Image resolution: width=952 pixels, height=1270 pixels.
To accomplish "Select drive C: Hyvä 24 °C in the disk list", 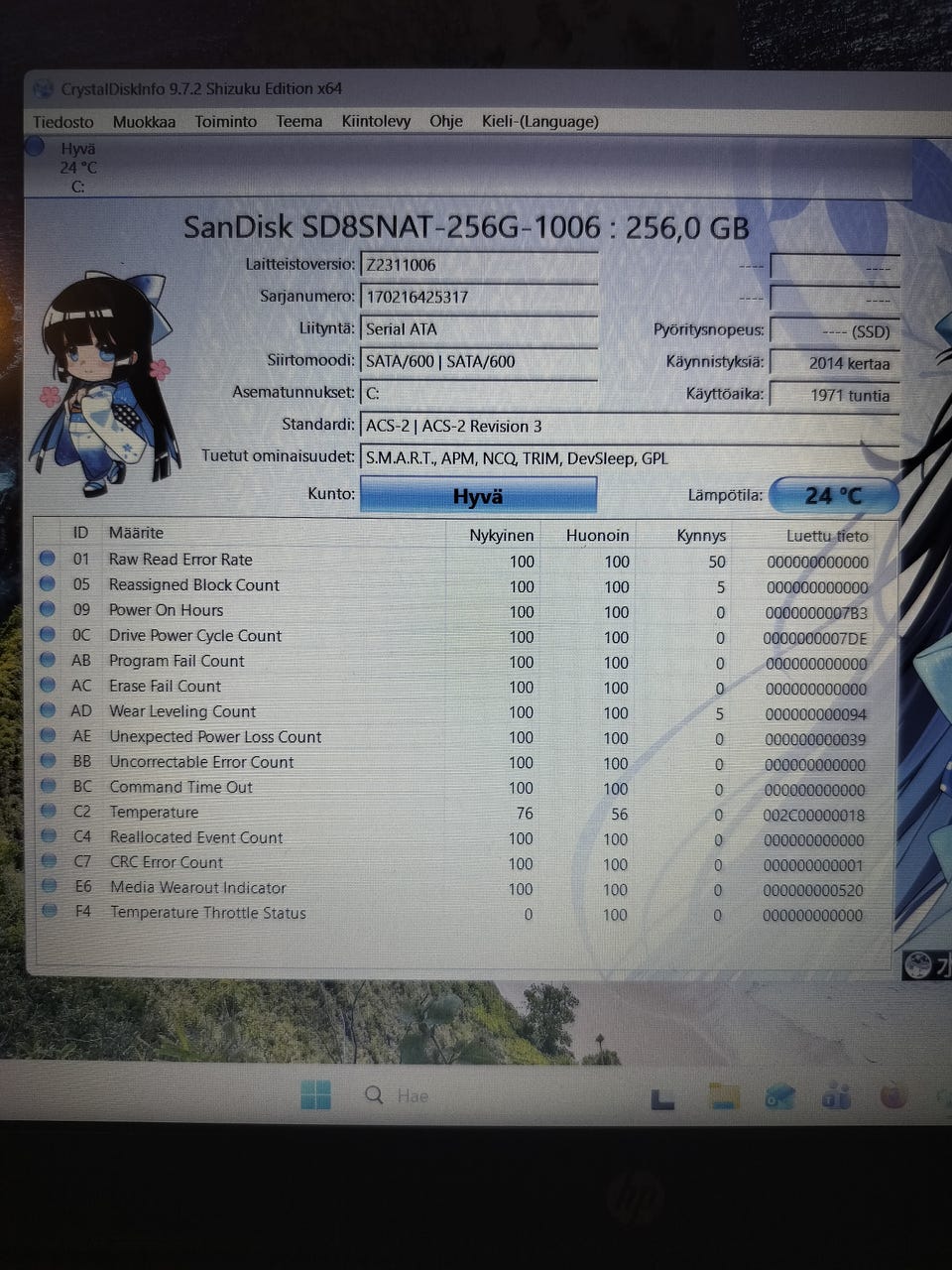I will (x=77, y=167).
